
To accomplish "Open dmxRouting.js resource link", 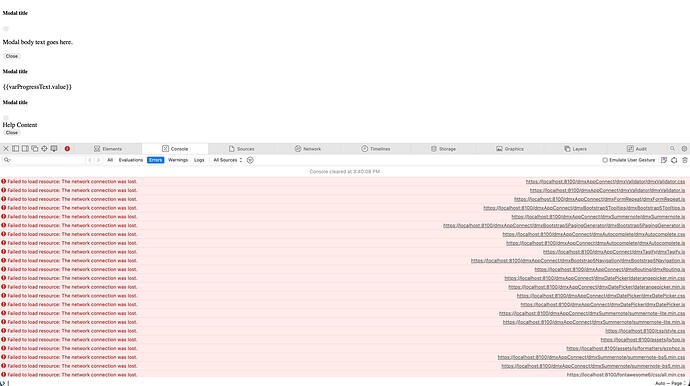I will (x=610, y=269).
